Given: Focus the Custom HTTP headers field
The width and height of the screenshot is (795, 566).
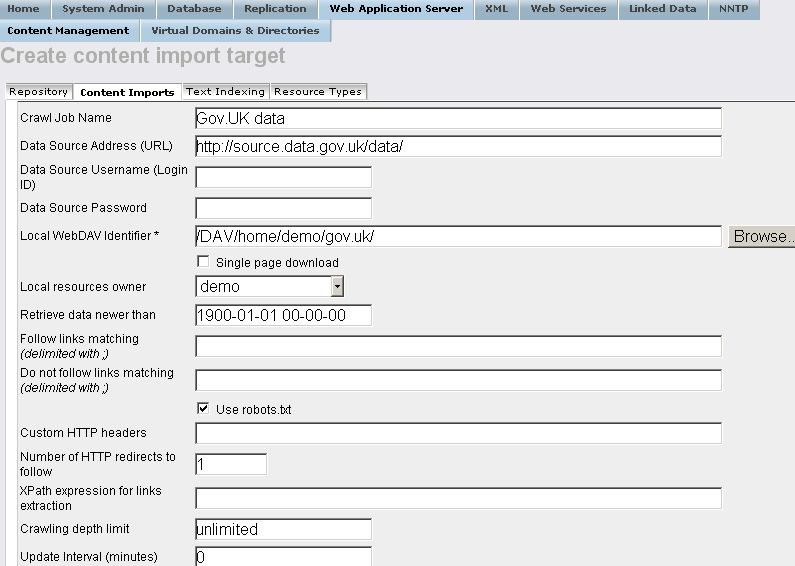Looking at the screenshot, I should click(458, 433).
